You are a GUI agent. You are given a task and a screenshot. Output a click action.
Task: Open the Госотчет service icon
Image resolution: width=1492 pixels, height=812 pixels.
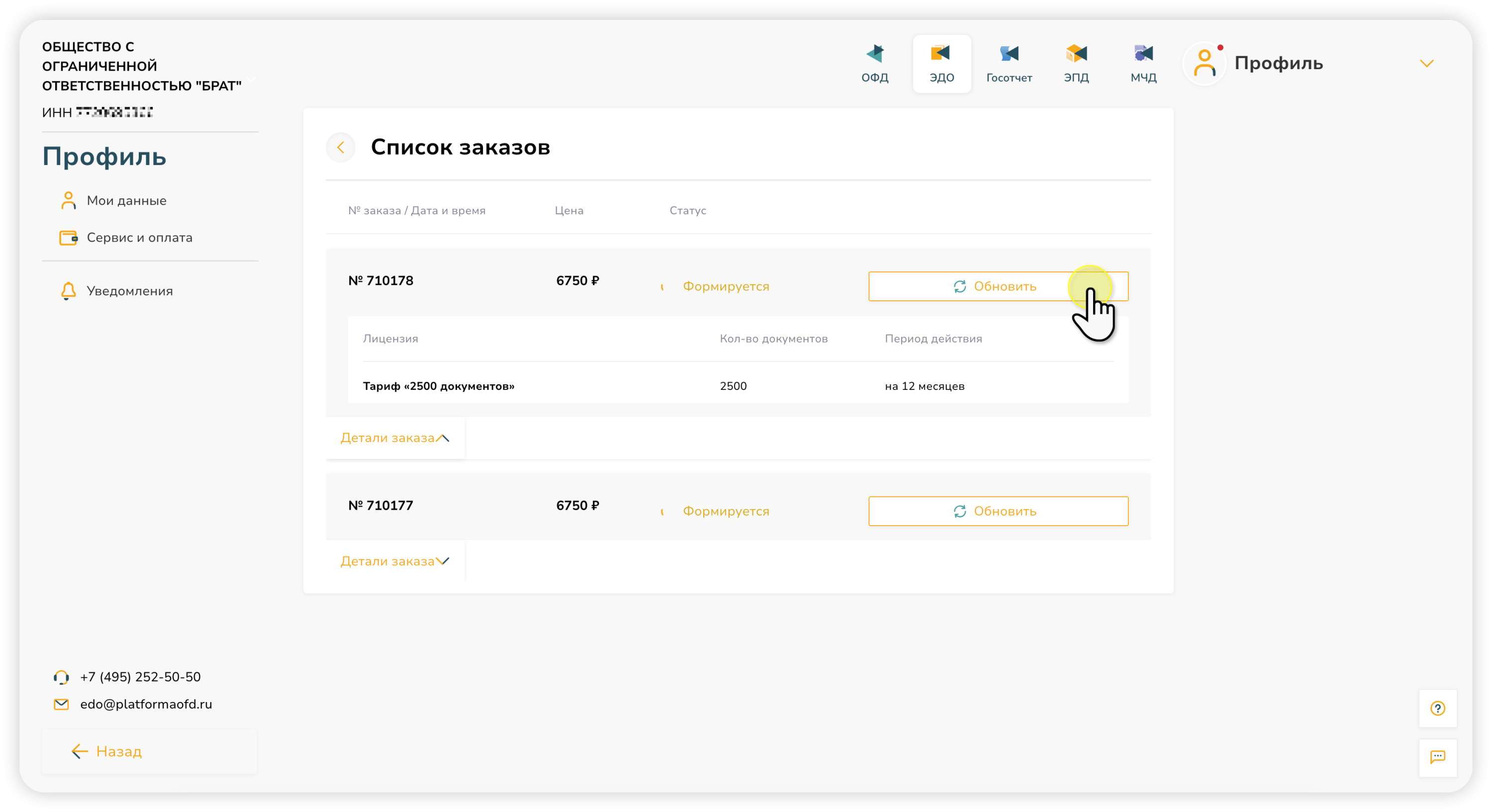click(x=1009, y=63)
